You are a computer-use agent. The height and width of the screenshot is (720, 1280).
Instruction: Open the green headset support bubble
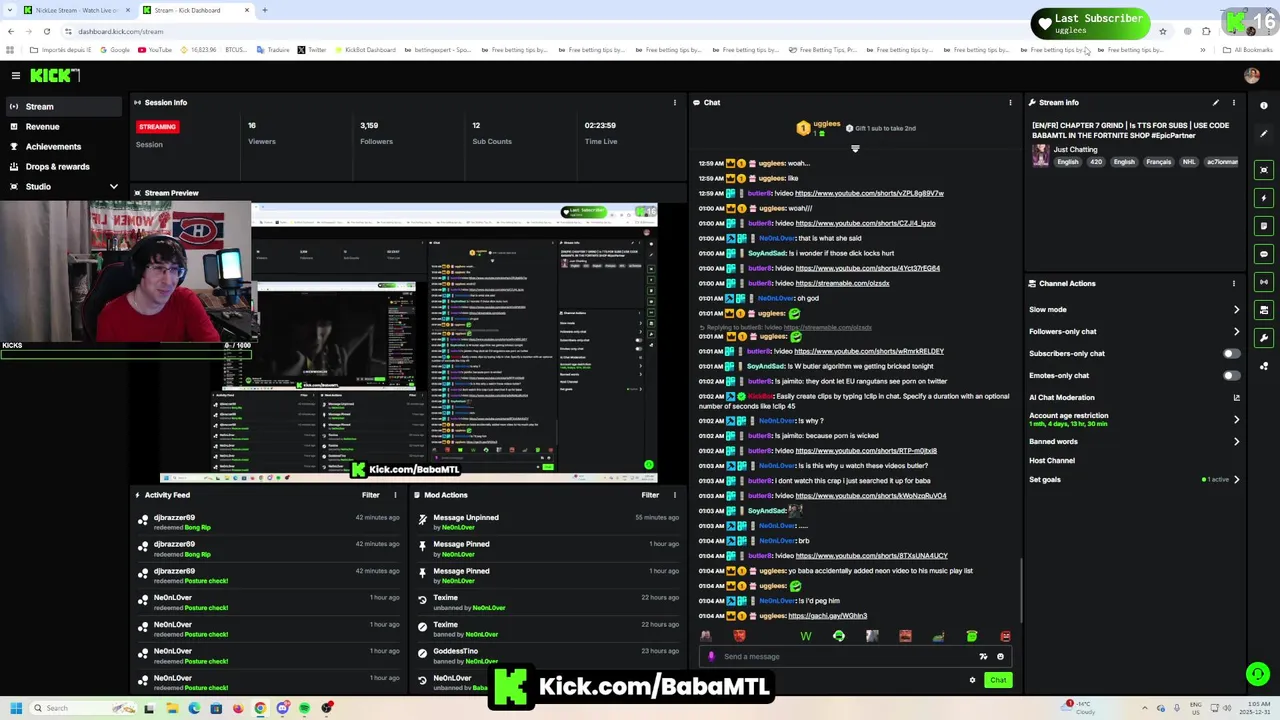pos(1257,674)
